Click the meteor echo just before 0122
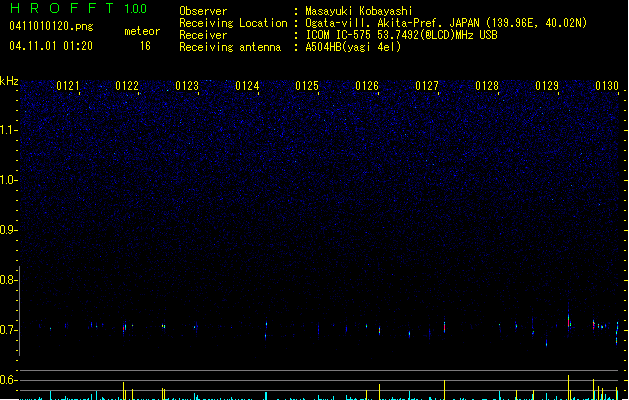 coord(124,327)
